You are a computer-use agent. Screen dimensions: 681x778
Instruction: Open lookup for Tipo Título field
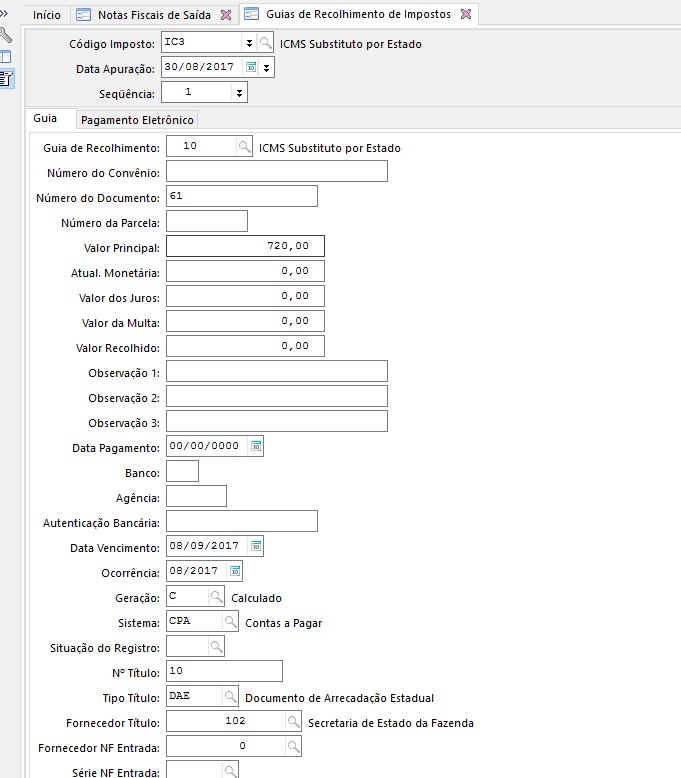[x=230, y=696]
